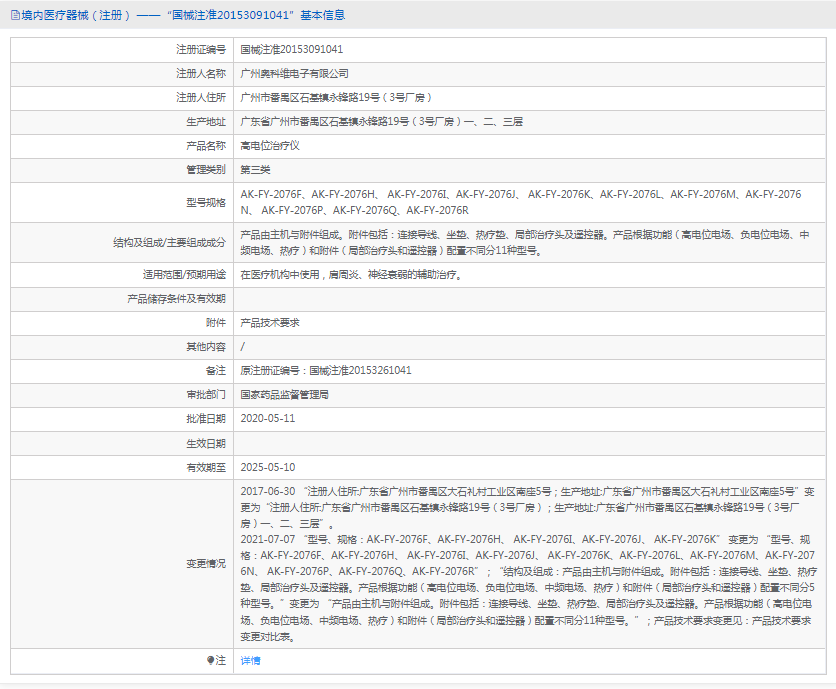Screen dimensions: 836x689
Task: Click the registration number value 国械注准20153091041
Action: (292, 50)
